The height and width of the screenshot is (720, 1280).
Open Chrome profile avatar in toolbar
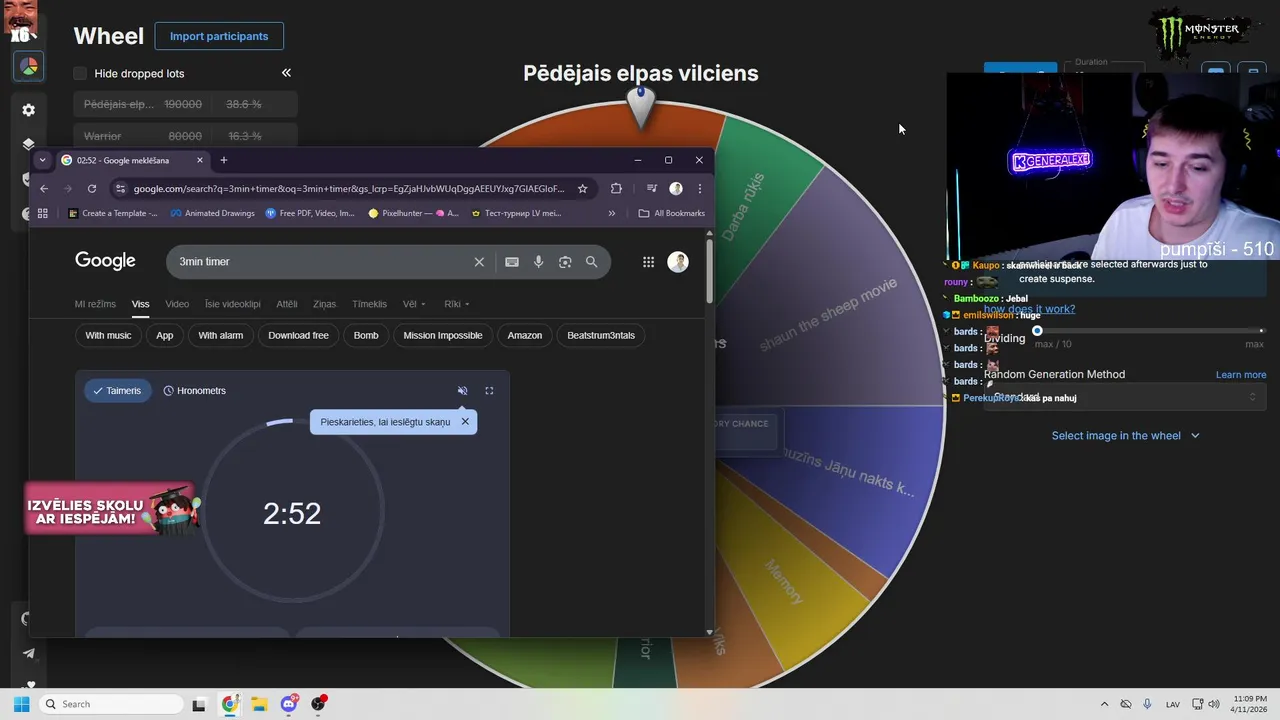pos(676,188)
